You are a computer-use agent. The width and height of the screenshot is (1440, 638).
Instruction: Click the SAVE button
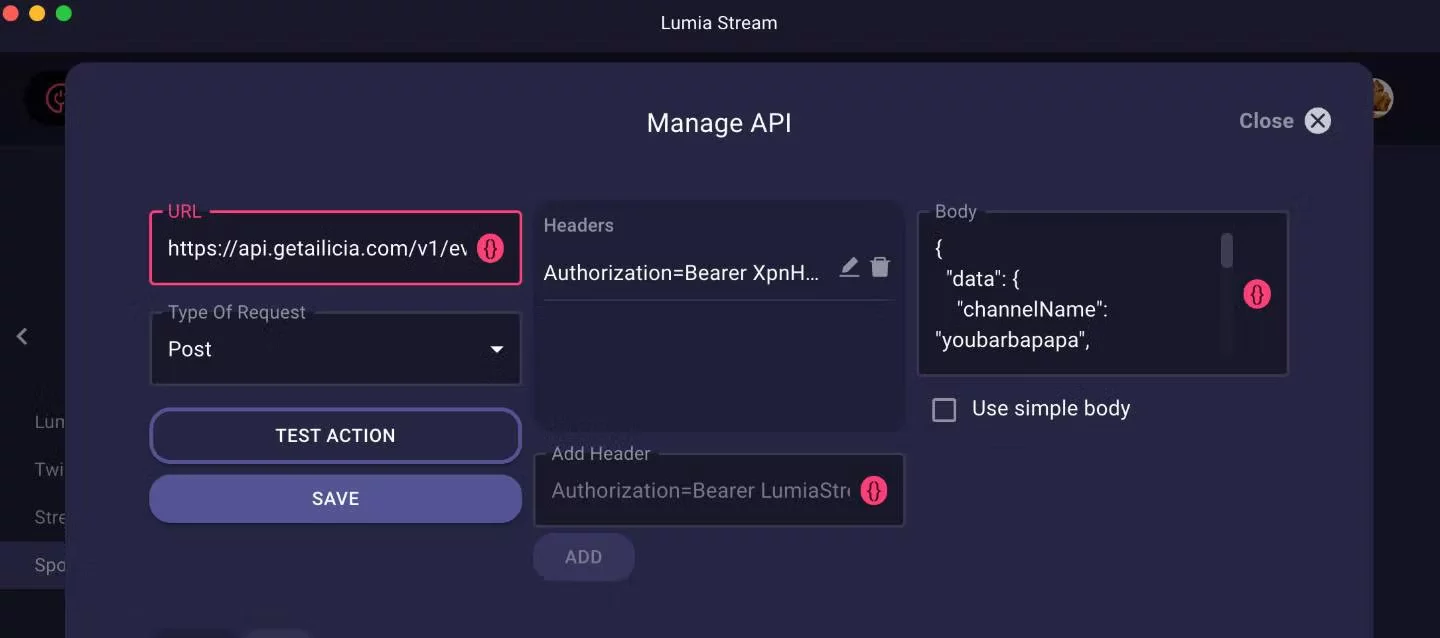(x=335, y=498)
